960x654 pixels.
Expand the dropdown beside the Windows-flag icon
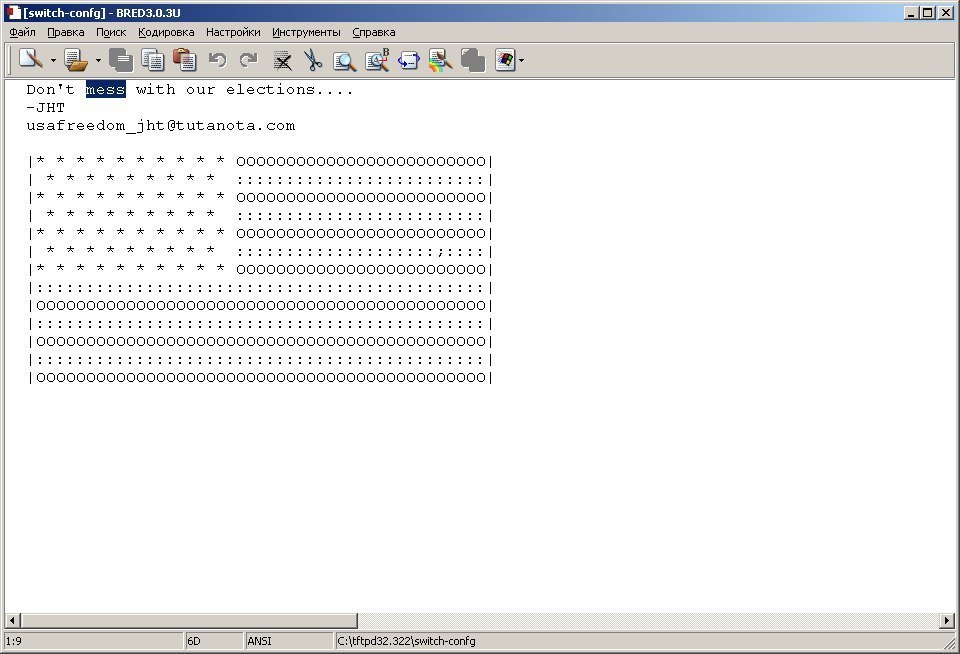[521, 61]
